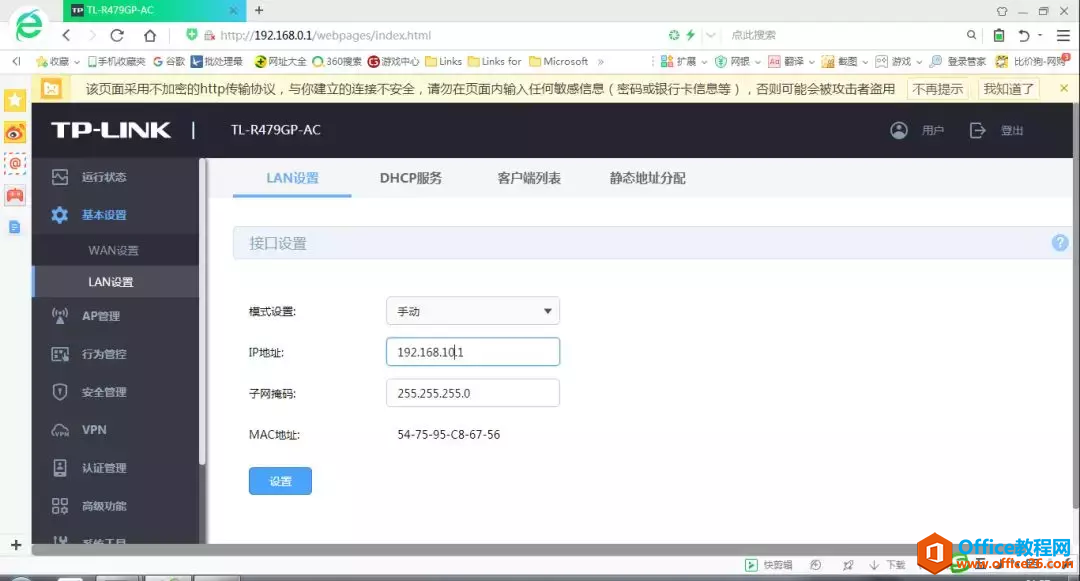Open 认证管理 authentication section
This screenshot has width=1080, height=581.
[103, 468]
